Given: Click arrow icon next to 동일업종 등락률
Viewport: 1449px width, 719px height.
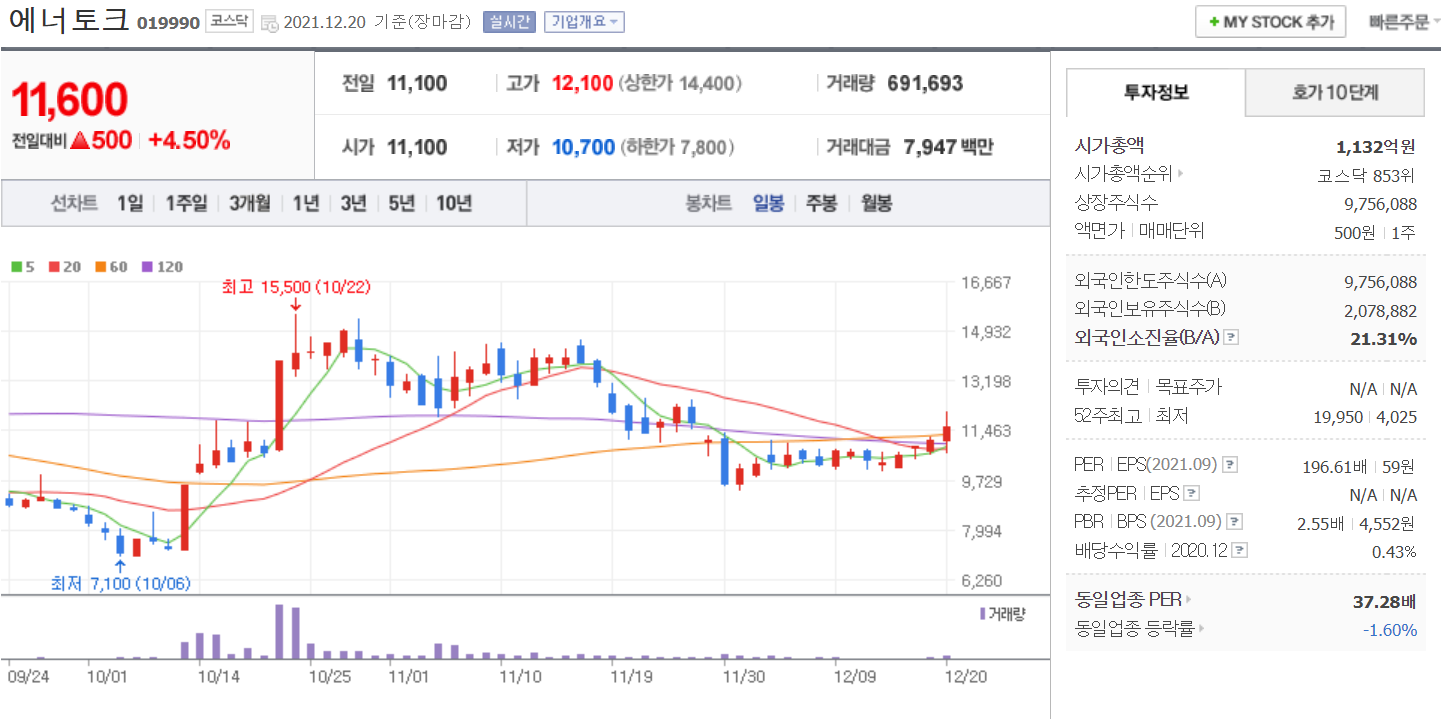Looking at the screenshot, I should tap(1201, 629).
